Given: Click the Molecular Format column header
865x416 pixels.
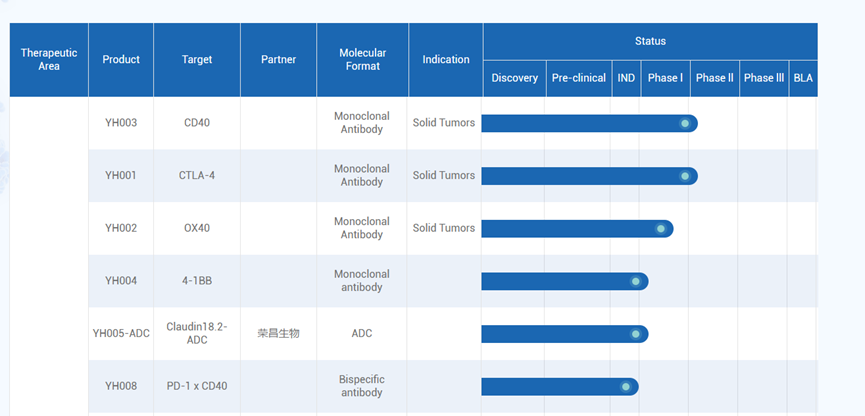Looking at the screenshot, I should [362, 60].
